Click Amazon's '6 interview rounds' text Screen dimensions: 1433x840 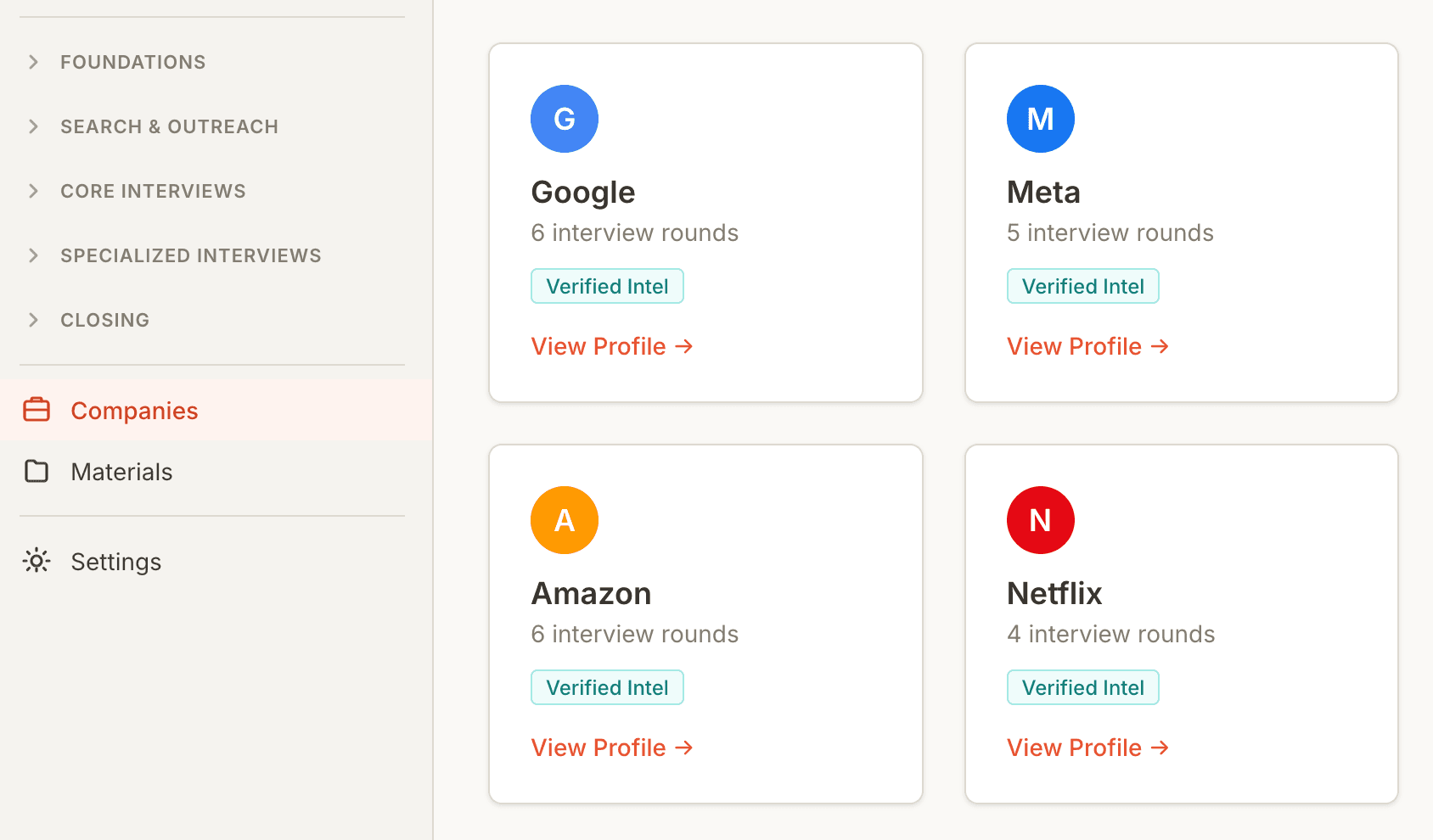(x=635, y=634)
